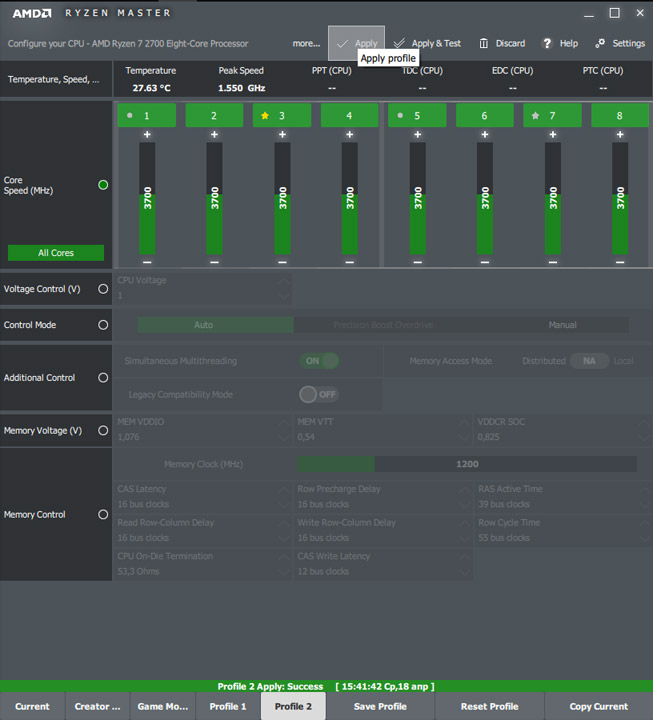
Task: Decrease core 5 speed with minus
Action: point(417,262)
